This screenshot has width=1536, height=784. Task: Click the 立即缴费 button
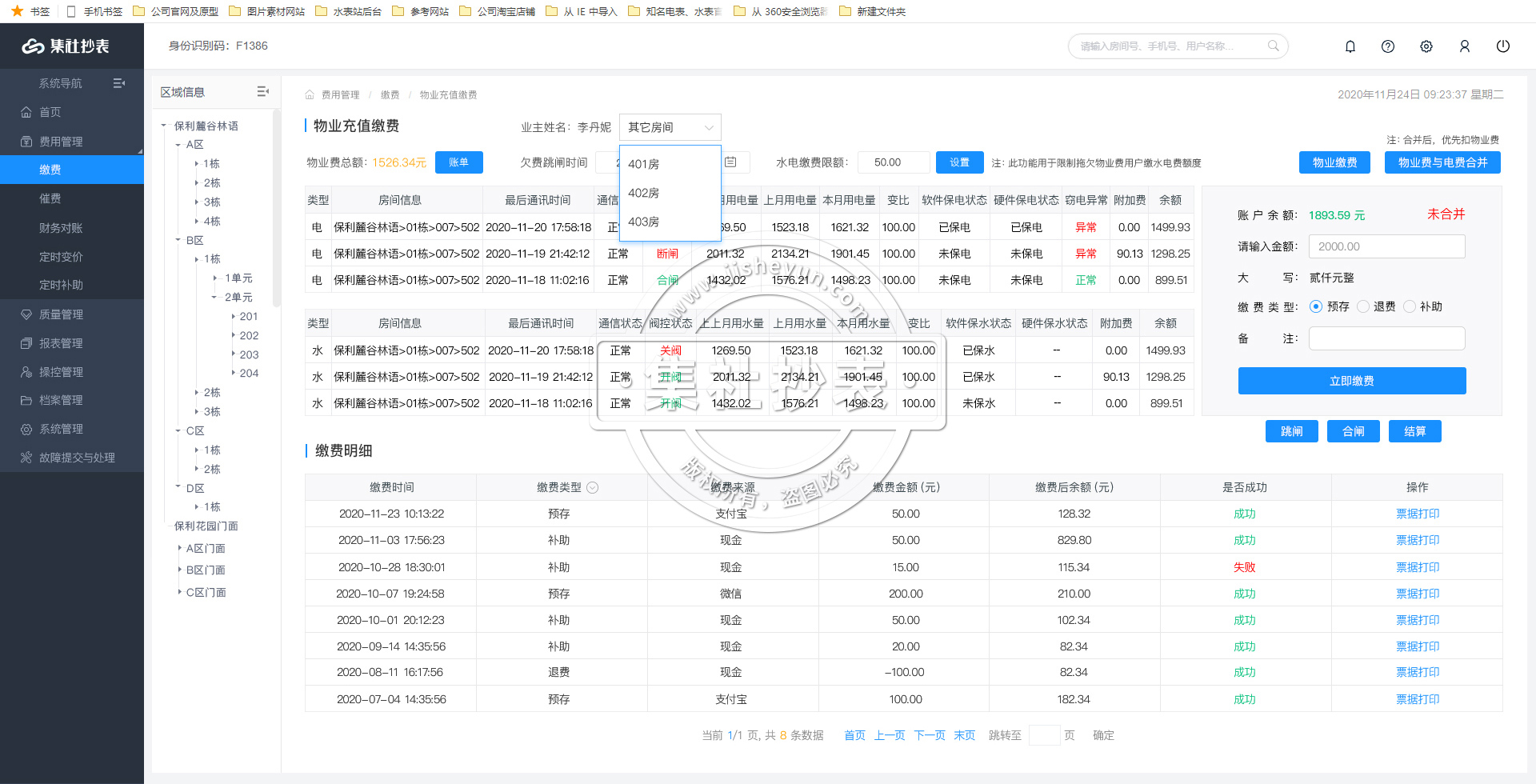pos(1352,381)
